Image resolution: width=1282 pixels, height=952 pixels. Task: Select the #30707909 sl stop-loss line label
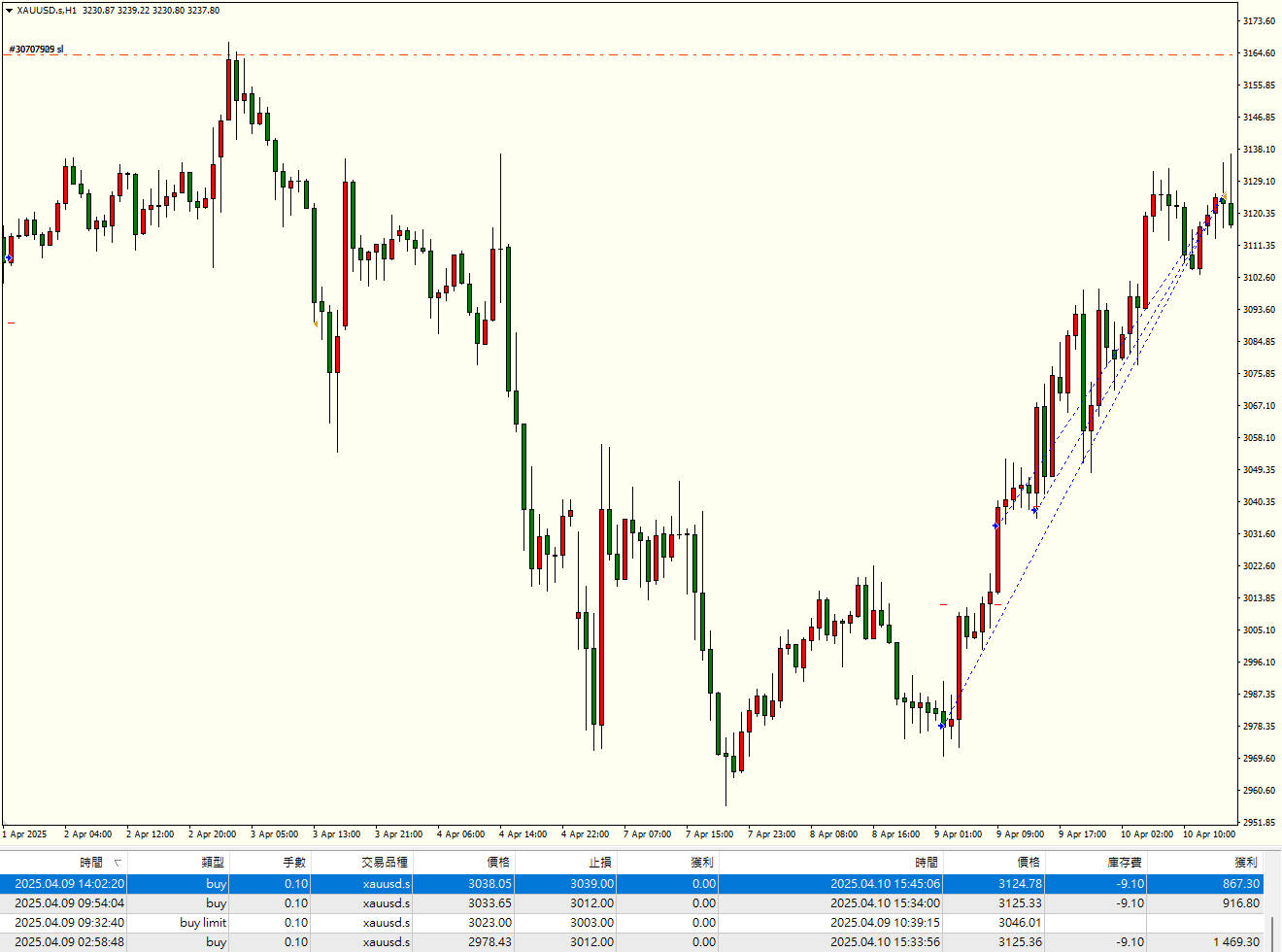pyautogui.click(x=37, y=49)
